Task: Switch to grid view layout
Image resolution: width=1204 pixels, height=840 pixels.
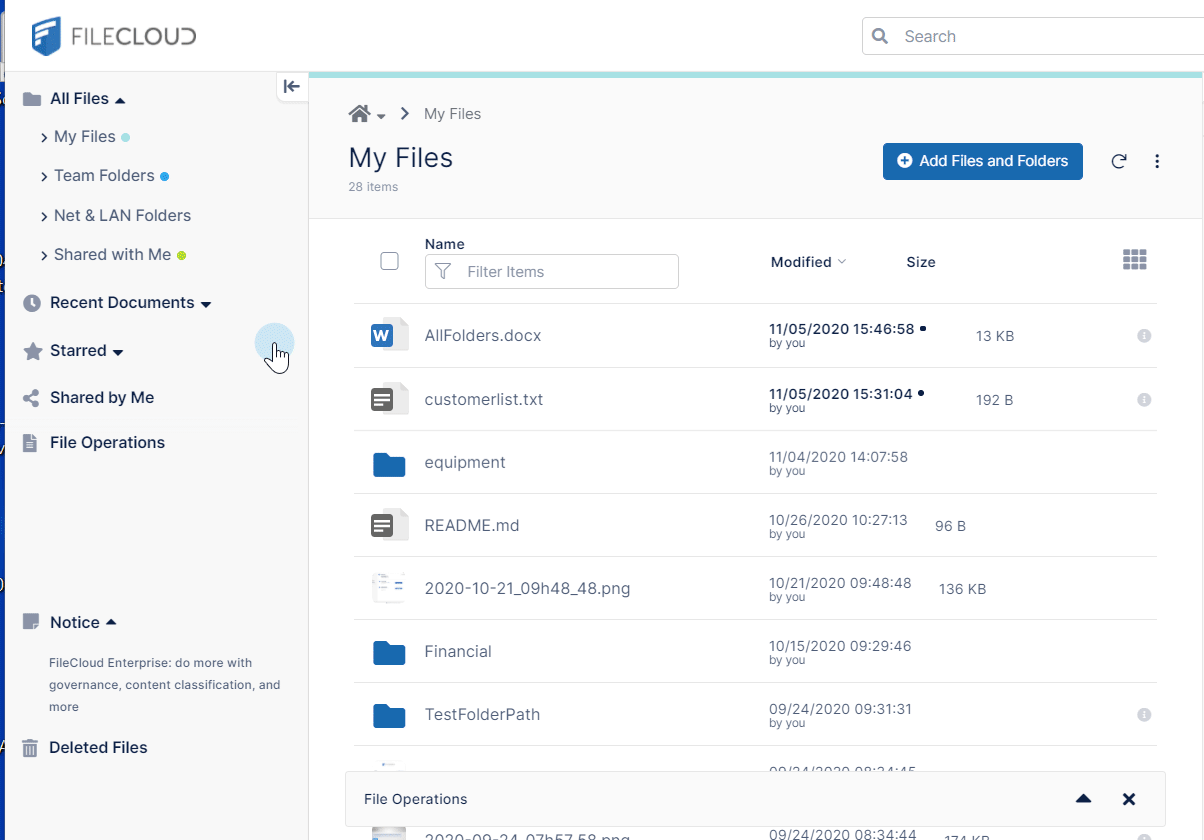Action: pos(1134,260)
